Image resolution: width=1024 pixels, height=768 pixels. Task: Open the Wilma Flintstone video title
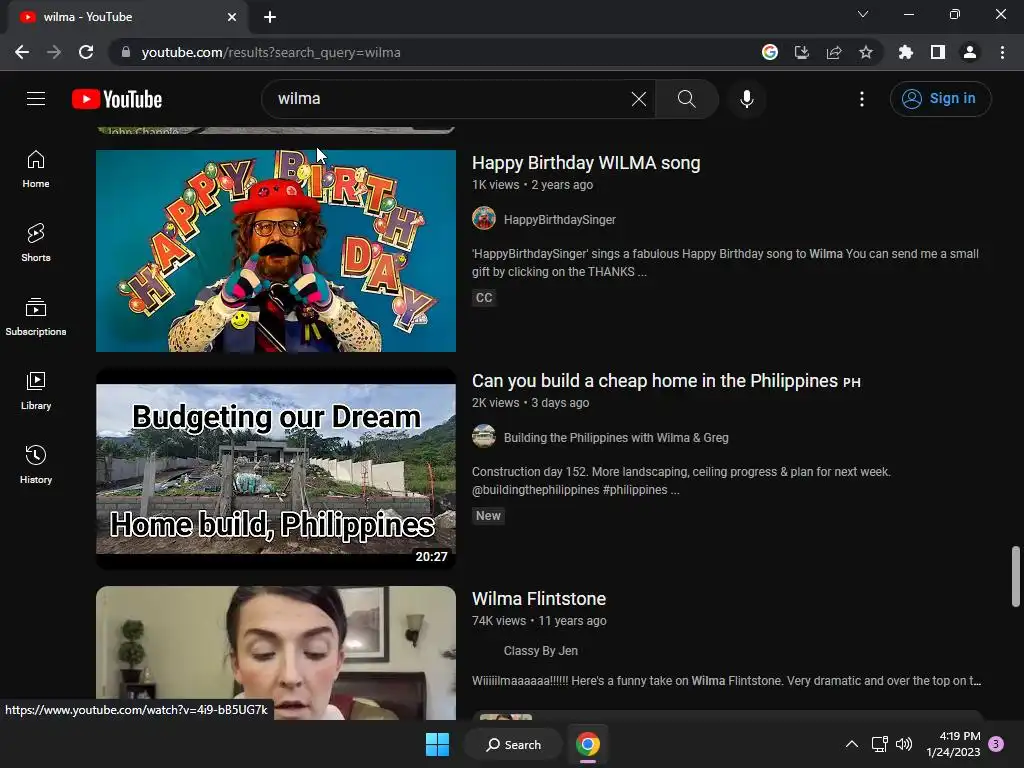pos(539,599)
